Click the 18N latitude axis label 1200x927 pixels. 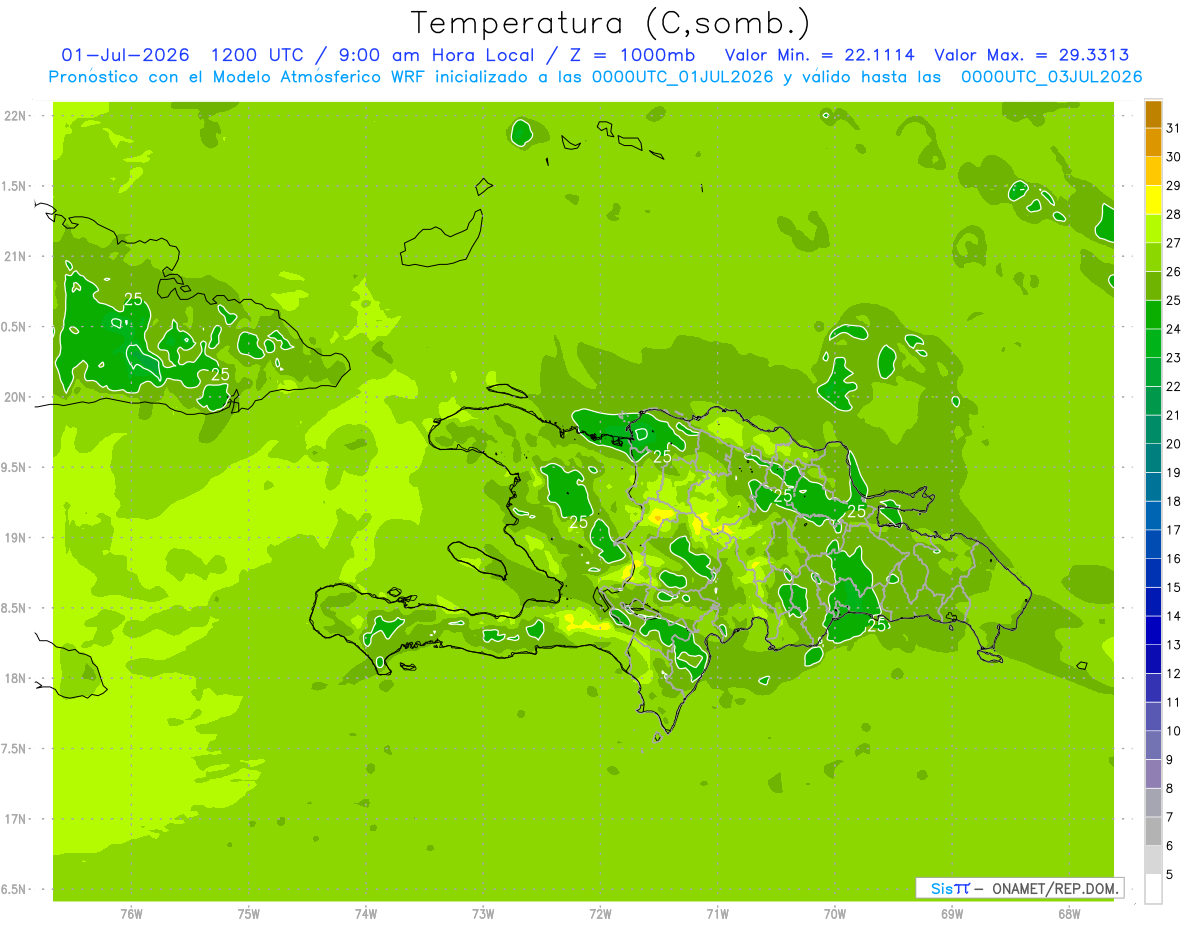(x=15, y=678)
